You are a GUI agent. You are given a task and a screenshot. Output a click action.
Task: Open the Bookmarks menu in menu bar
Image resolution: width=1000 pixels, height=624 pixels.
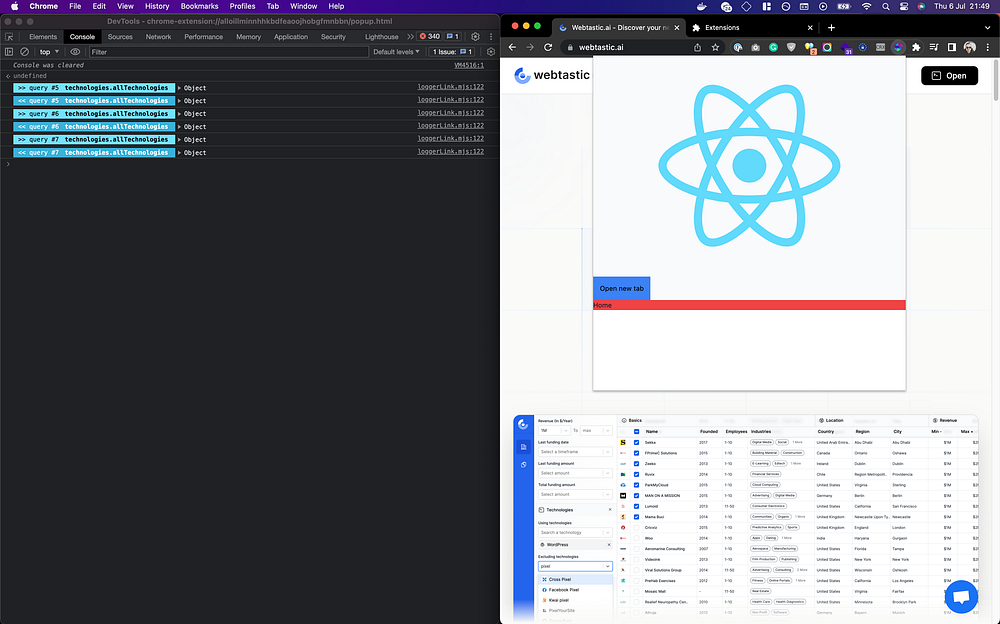200,6
